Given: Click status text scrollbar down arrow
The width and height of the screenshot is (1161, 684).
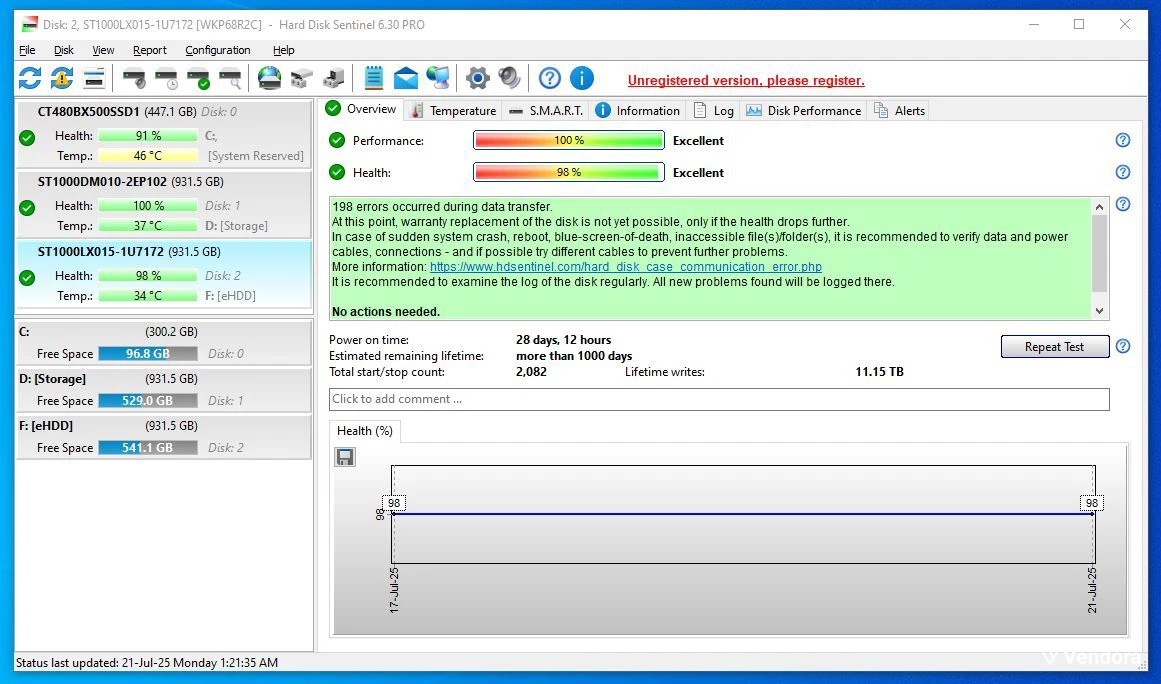Looking at the screenshot, I should point(1100,312).
